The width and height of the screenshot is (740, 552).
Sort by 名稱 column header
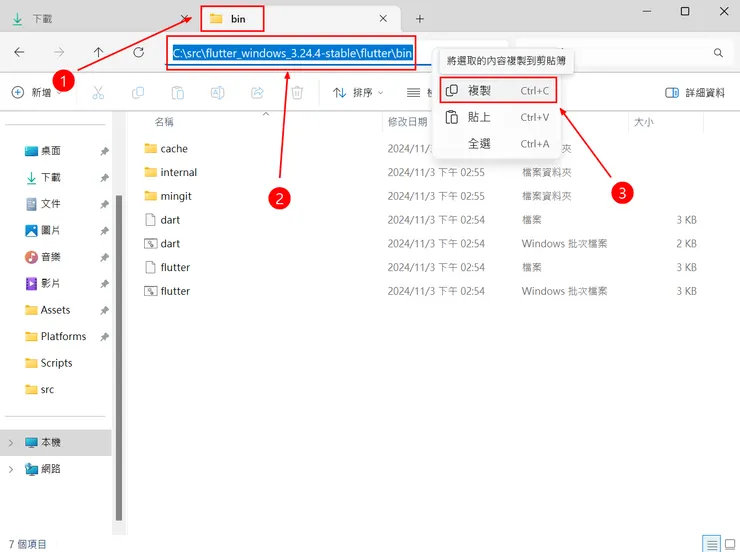point(164,122)
